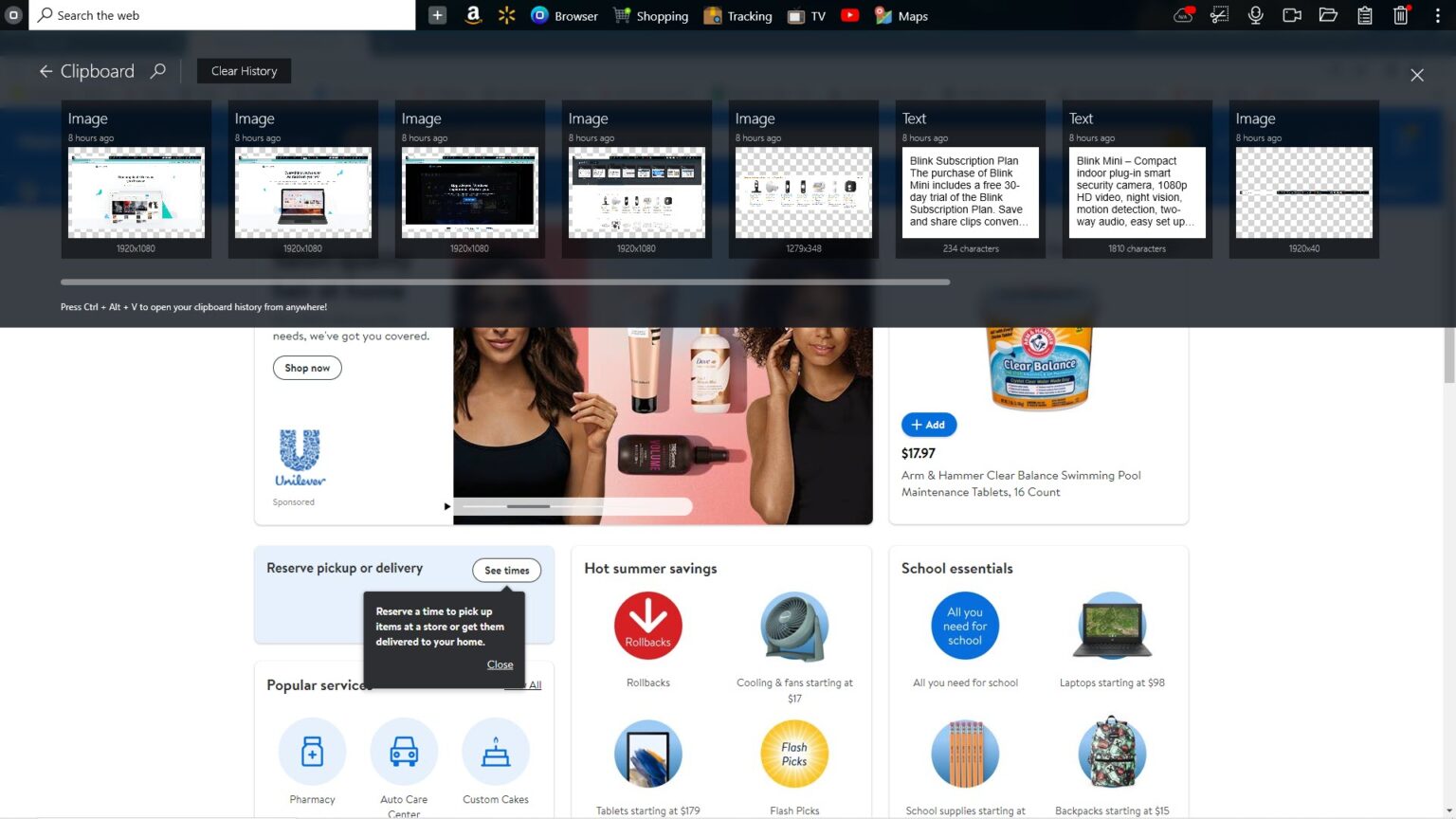Click the trash bin icon
The height and width of the screenshot is (819, 1456).
[x=1400, y=15]
